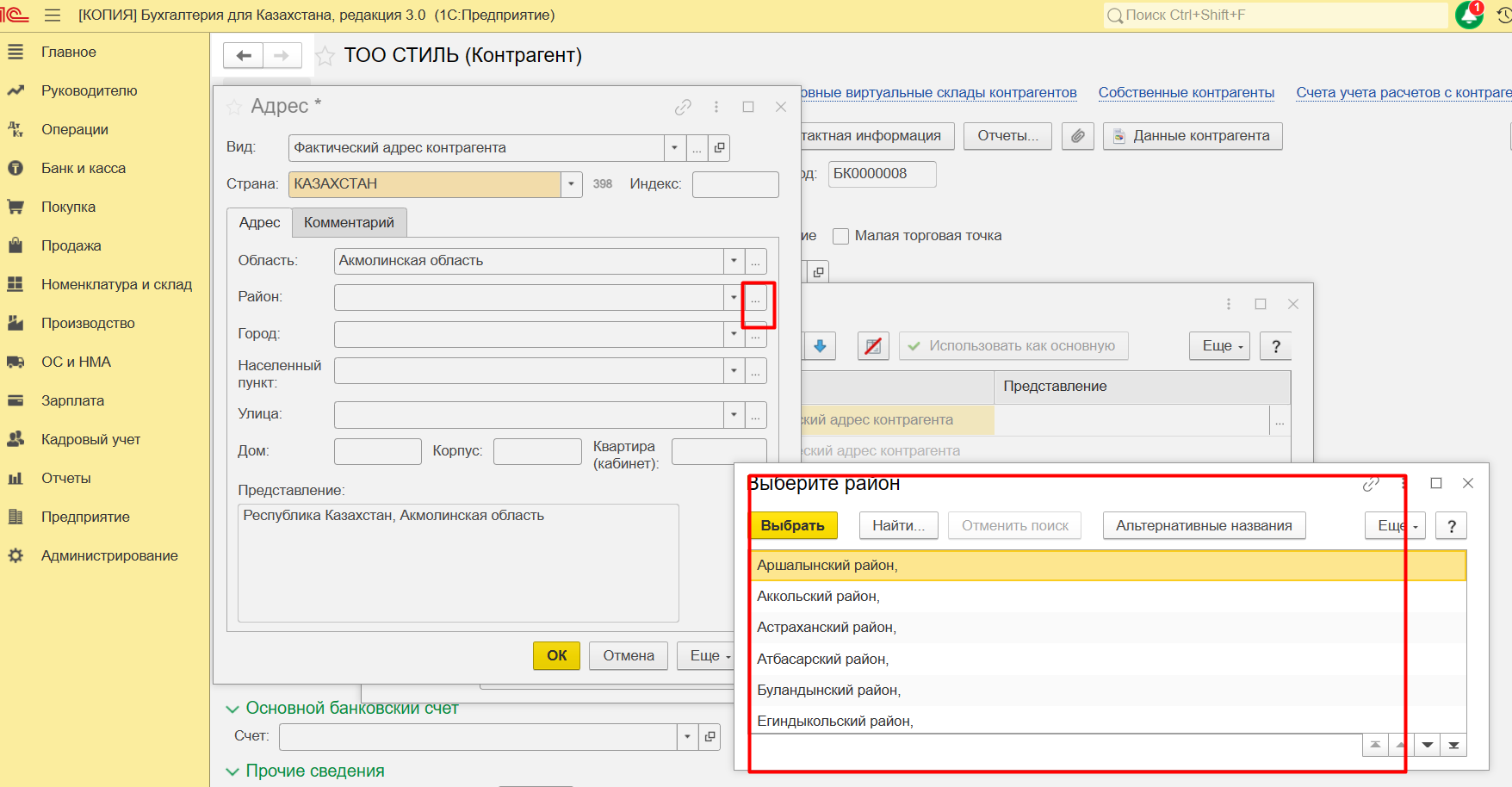Click the back navigation arrow button
This screenshot has height=787, width=1512.
(244, 56)
